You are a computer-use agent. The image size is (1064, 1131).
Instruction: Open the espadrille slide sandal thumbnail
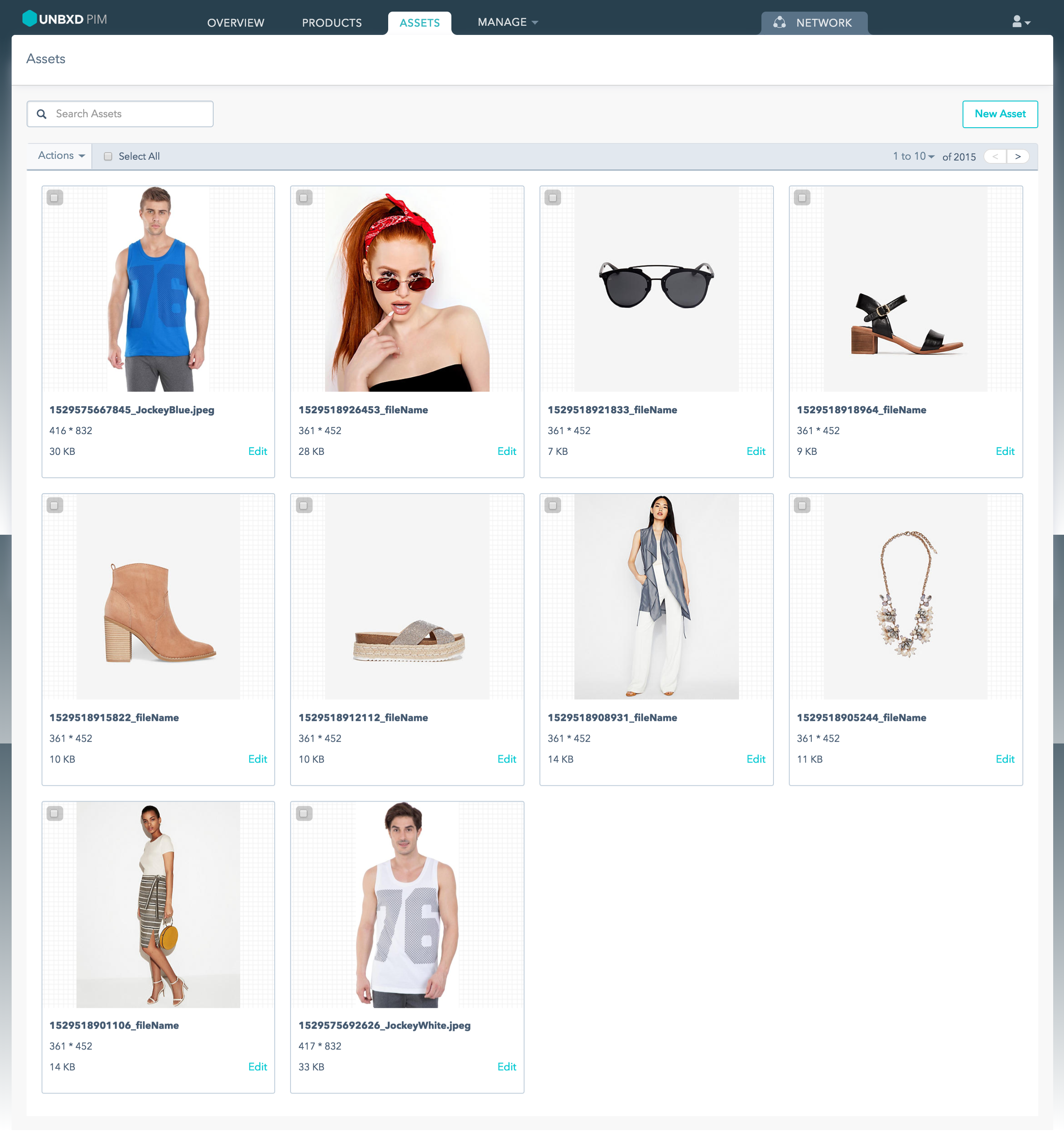(407, 597)
